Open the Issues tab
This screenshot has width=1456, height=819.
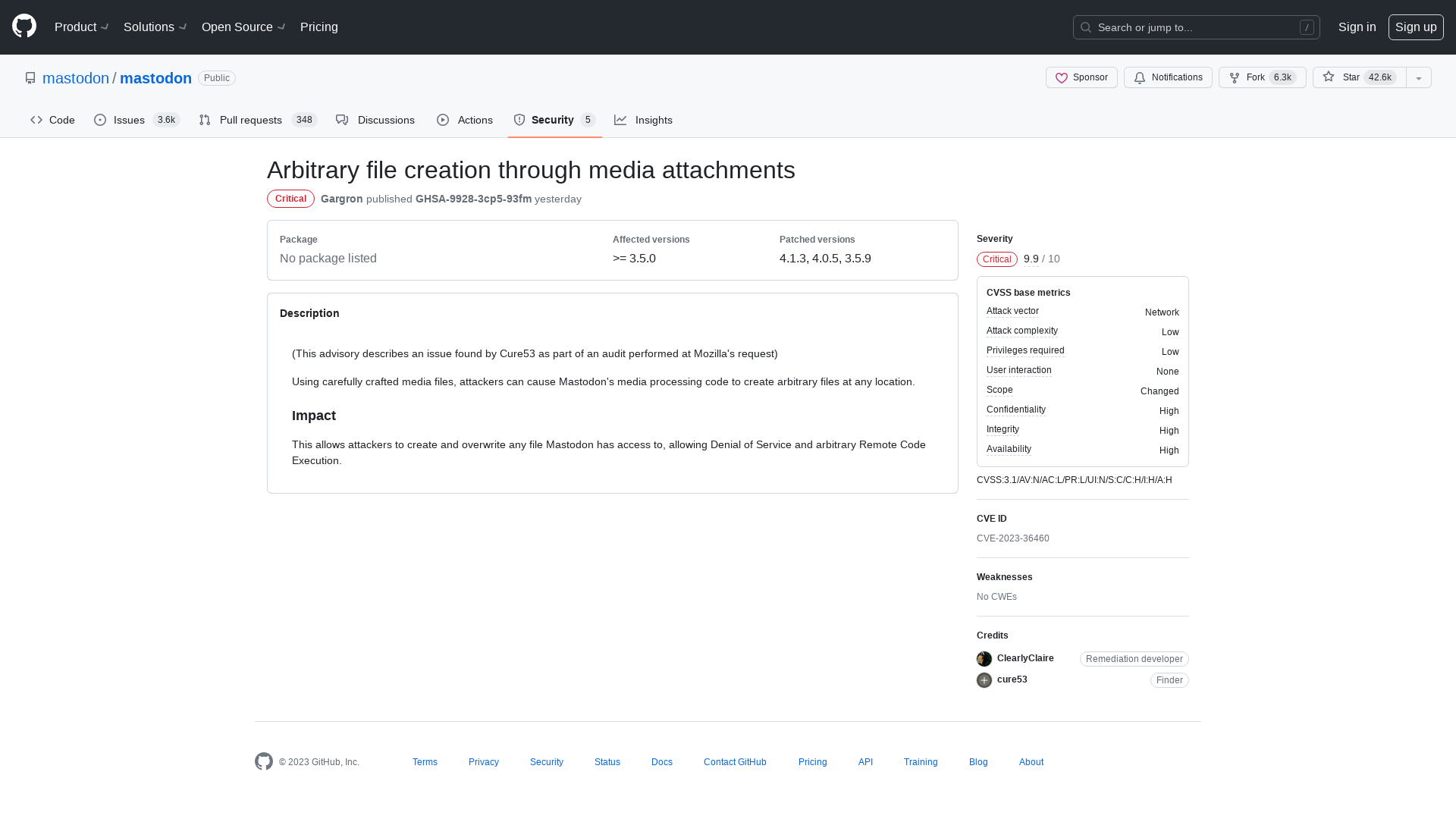point(136,120)
